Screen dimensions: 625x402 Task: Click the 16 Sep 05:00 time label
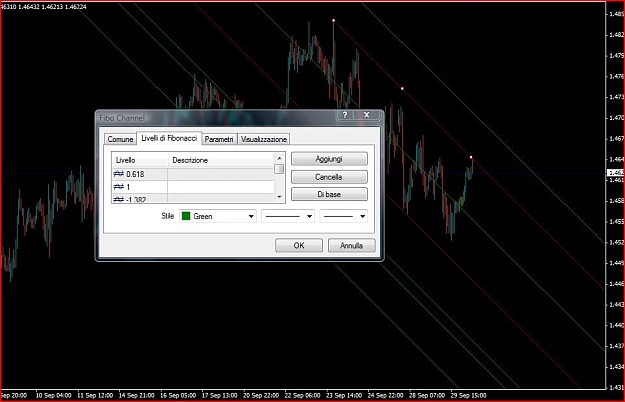coord(178,396)
